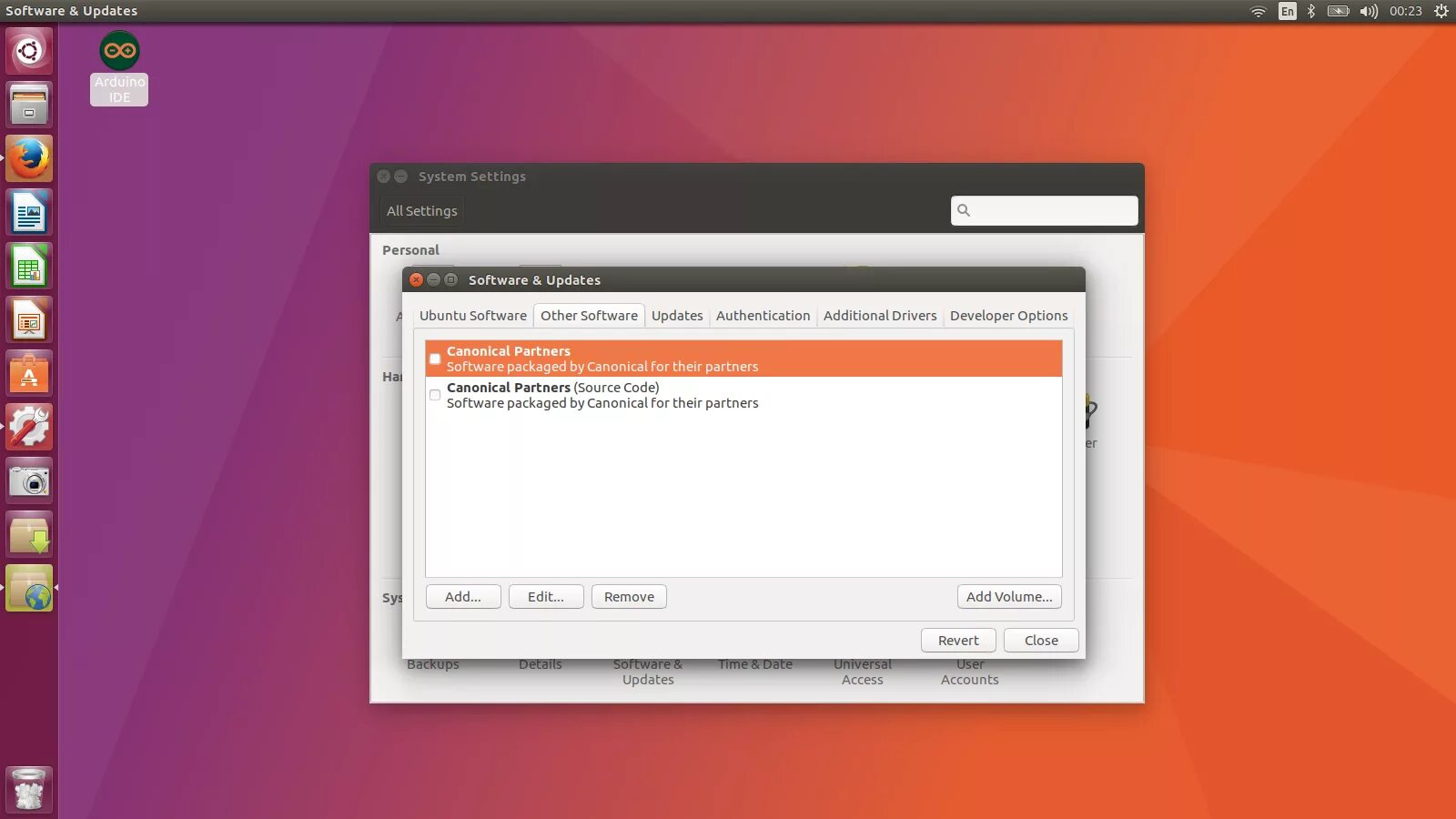Viewport: 1456px width, 819px height.
Task: Click the Add Volume... button
Action: 1009,597
